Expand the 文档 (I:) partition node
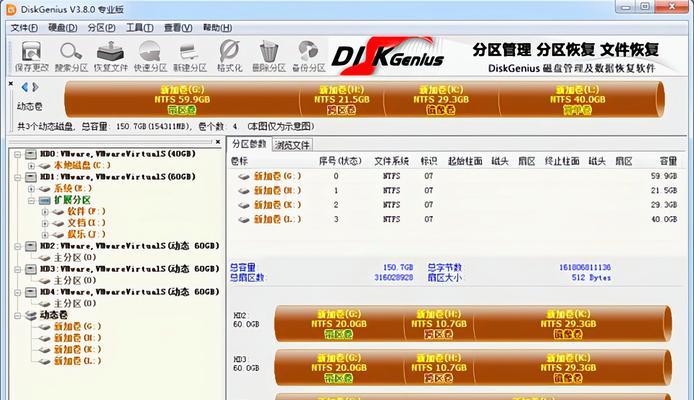Image resolution: width=694 pixels, height=400 pixels. coord(45,223)
